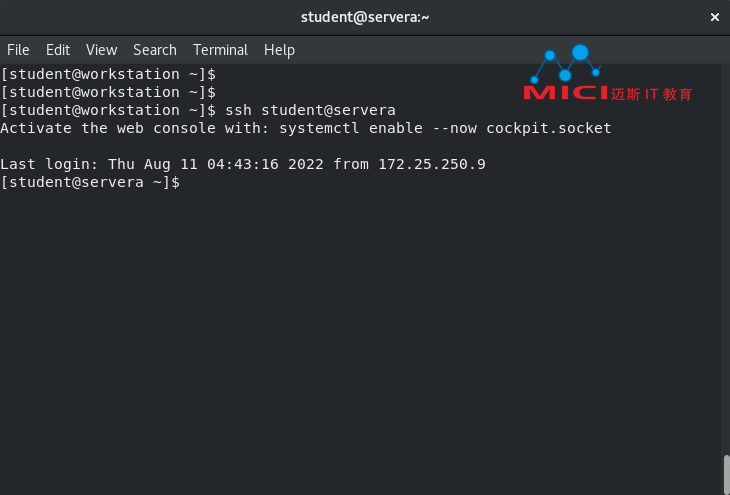Viewport: 730px width, 495px height.
Task: Click the ssh student@servera command text
Action: 310,110
